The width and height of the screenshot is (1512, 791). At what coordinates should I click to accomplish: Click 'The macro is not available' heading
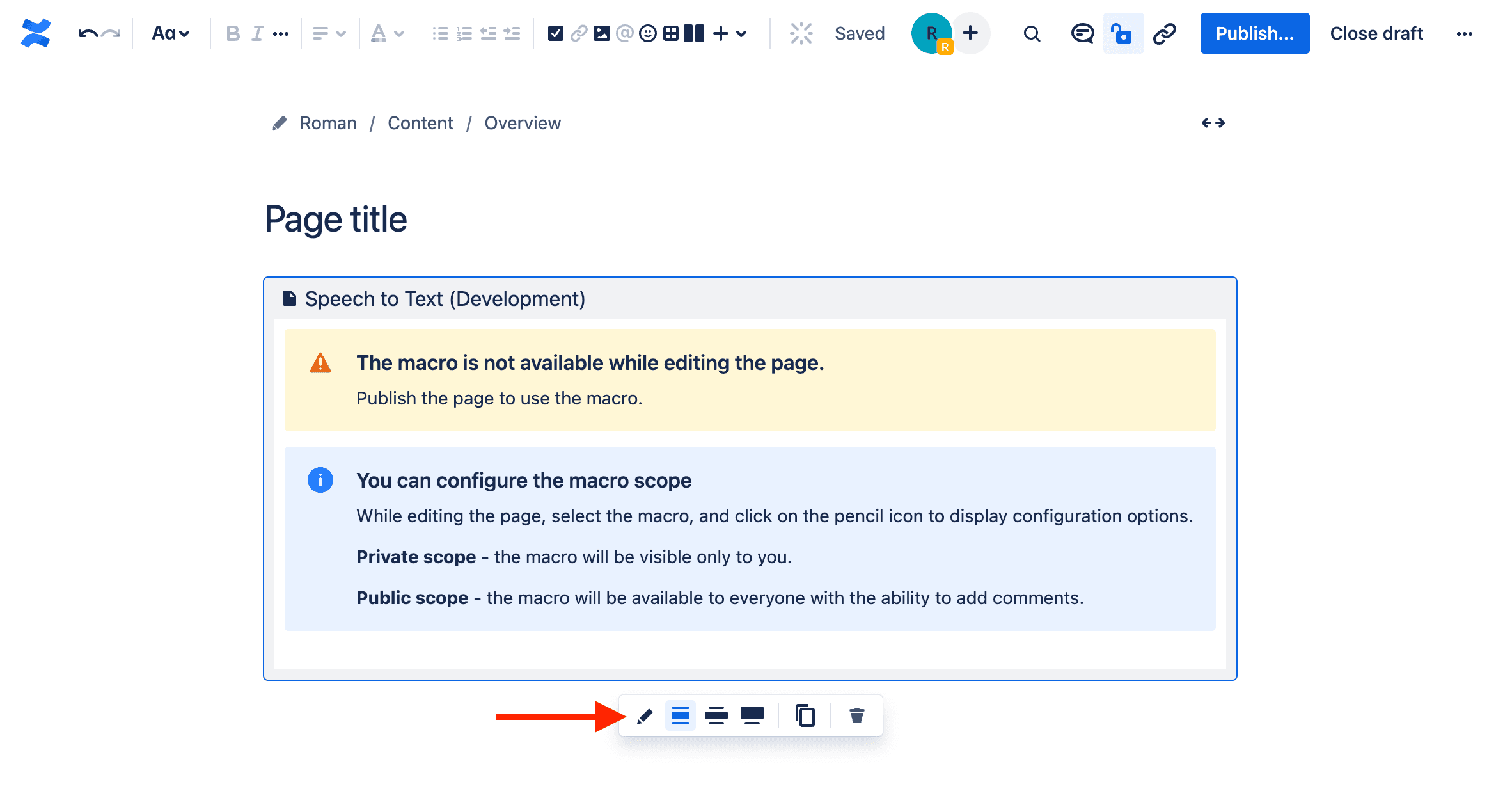coord(590,363)
